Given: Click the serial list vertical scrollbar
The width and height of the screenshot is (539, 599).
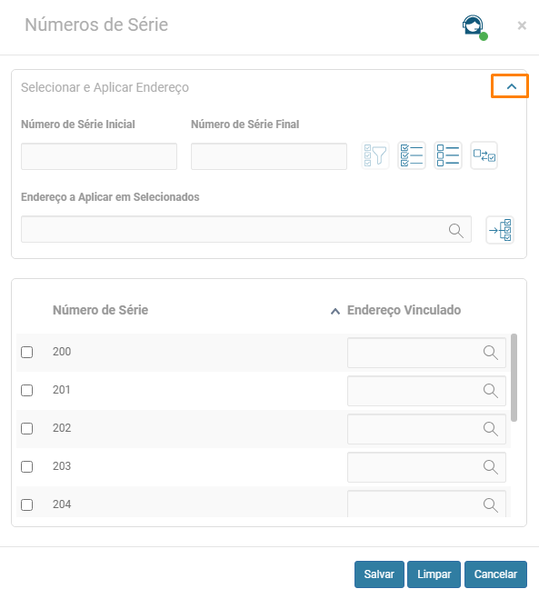Looking at the screenshot, I should [514, 377].
